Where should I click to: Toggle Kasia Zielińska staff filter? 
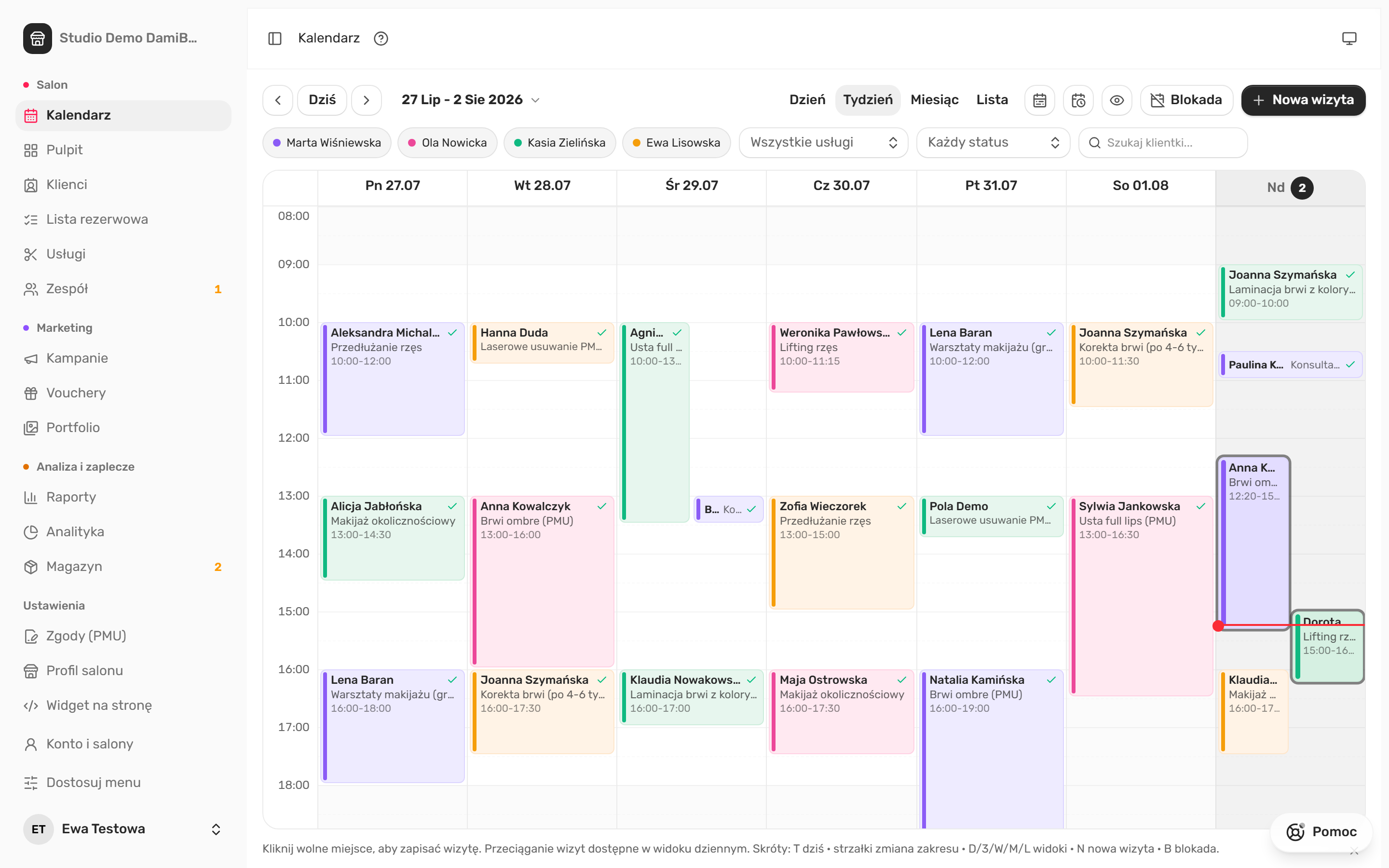(x=559, y=143)
